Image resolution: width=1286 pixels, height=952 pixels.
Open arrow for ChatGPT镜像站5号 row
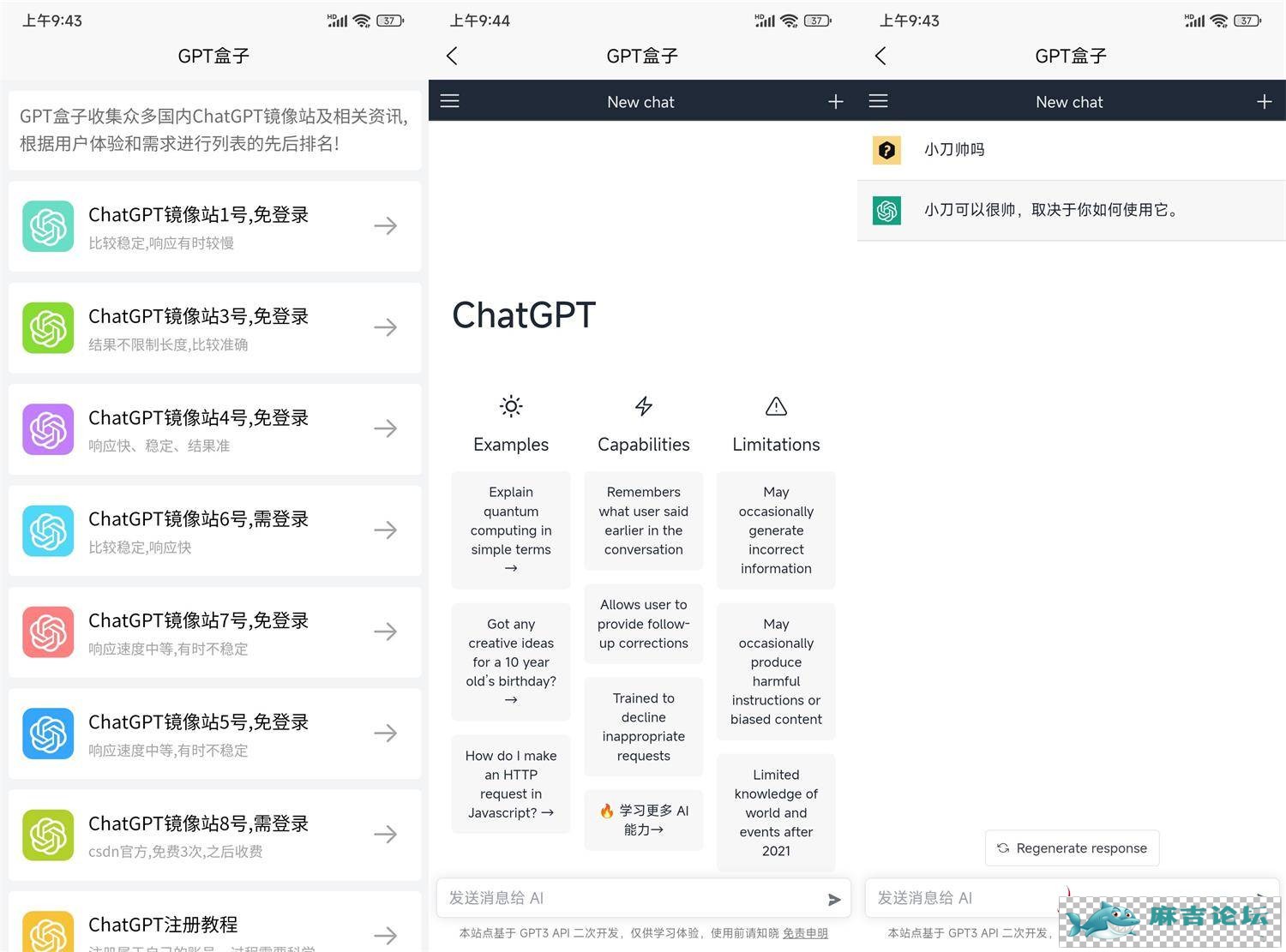pyautogui.click(x=386, y=733)
